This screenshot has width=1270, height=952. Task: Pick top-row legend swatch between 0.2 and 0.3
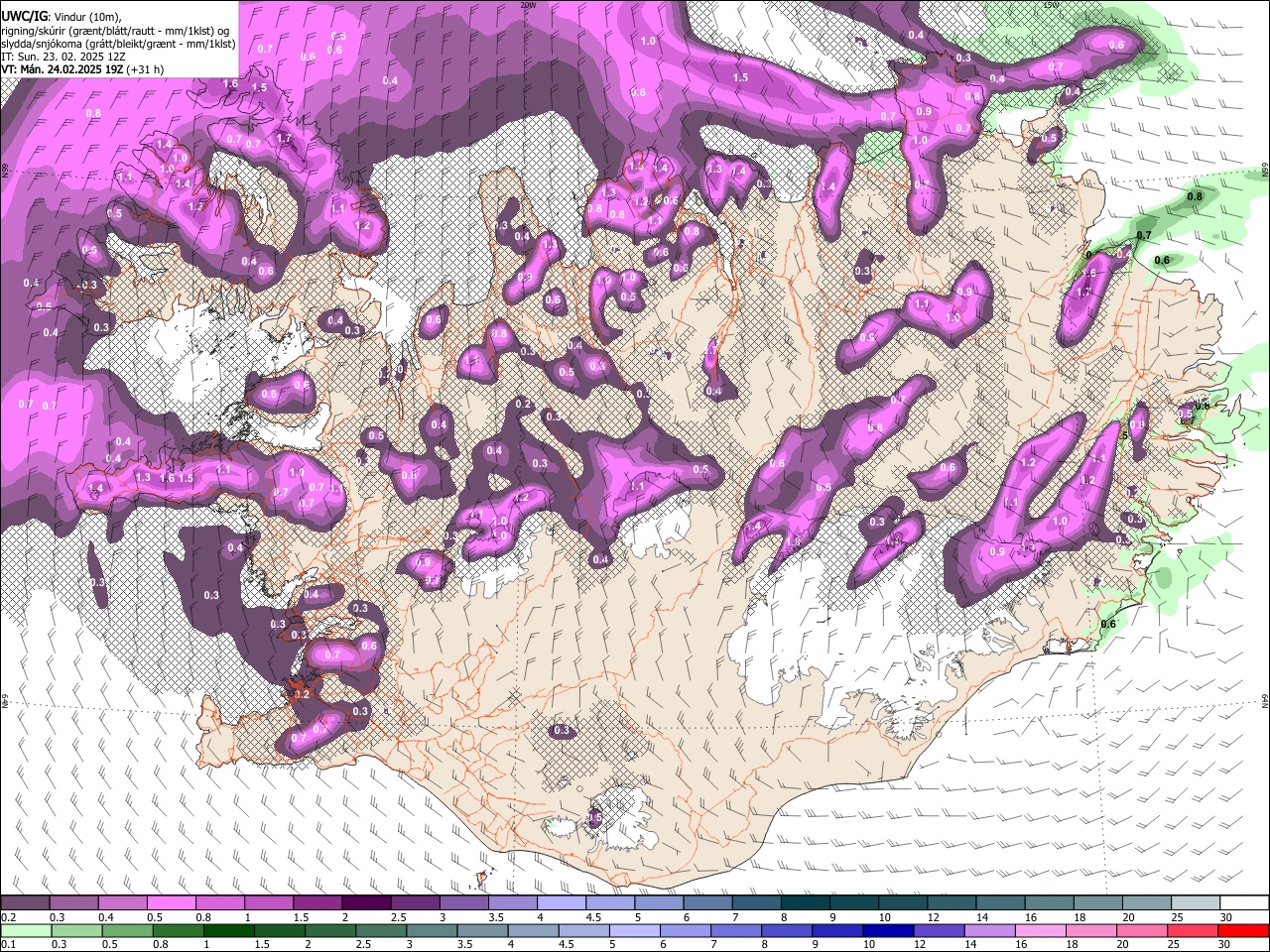(27, 903)
